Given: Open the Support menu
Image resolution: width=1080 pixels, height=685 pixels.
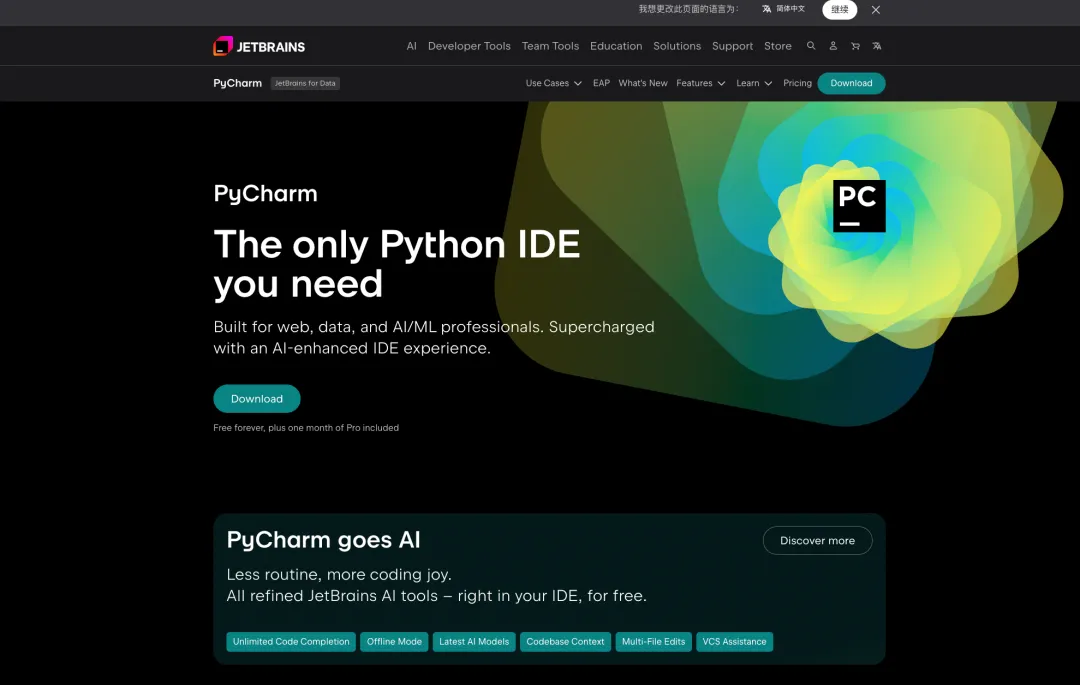Looking at the screenshot, I should [x=732, y=46].
